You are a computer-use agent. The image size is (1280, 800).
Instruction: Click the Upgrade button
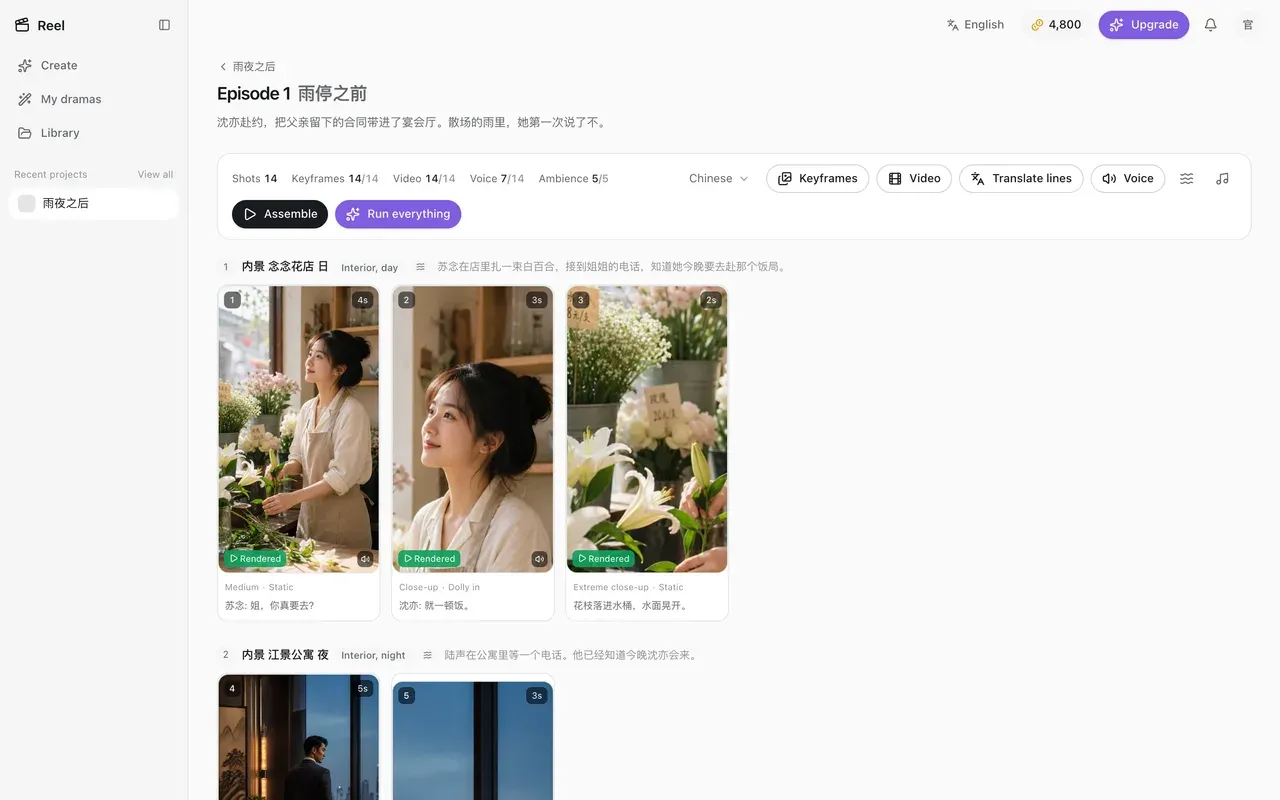click(x=1144, y=25)
